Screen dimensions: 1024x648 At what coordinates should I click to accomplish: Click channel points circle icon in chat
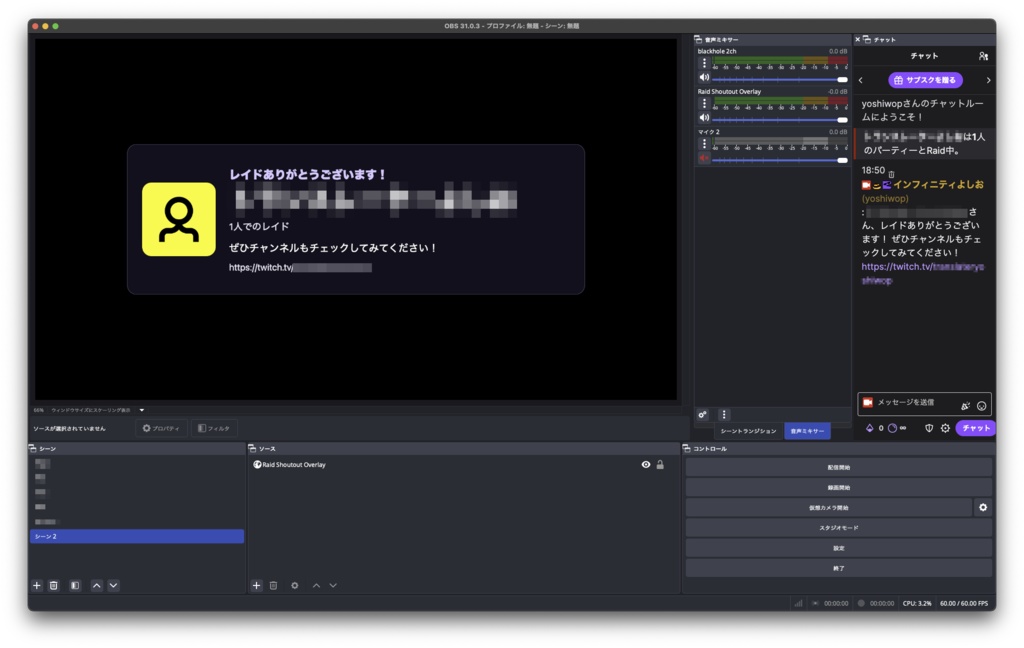click(892, 428)
